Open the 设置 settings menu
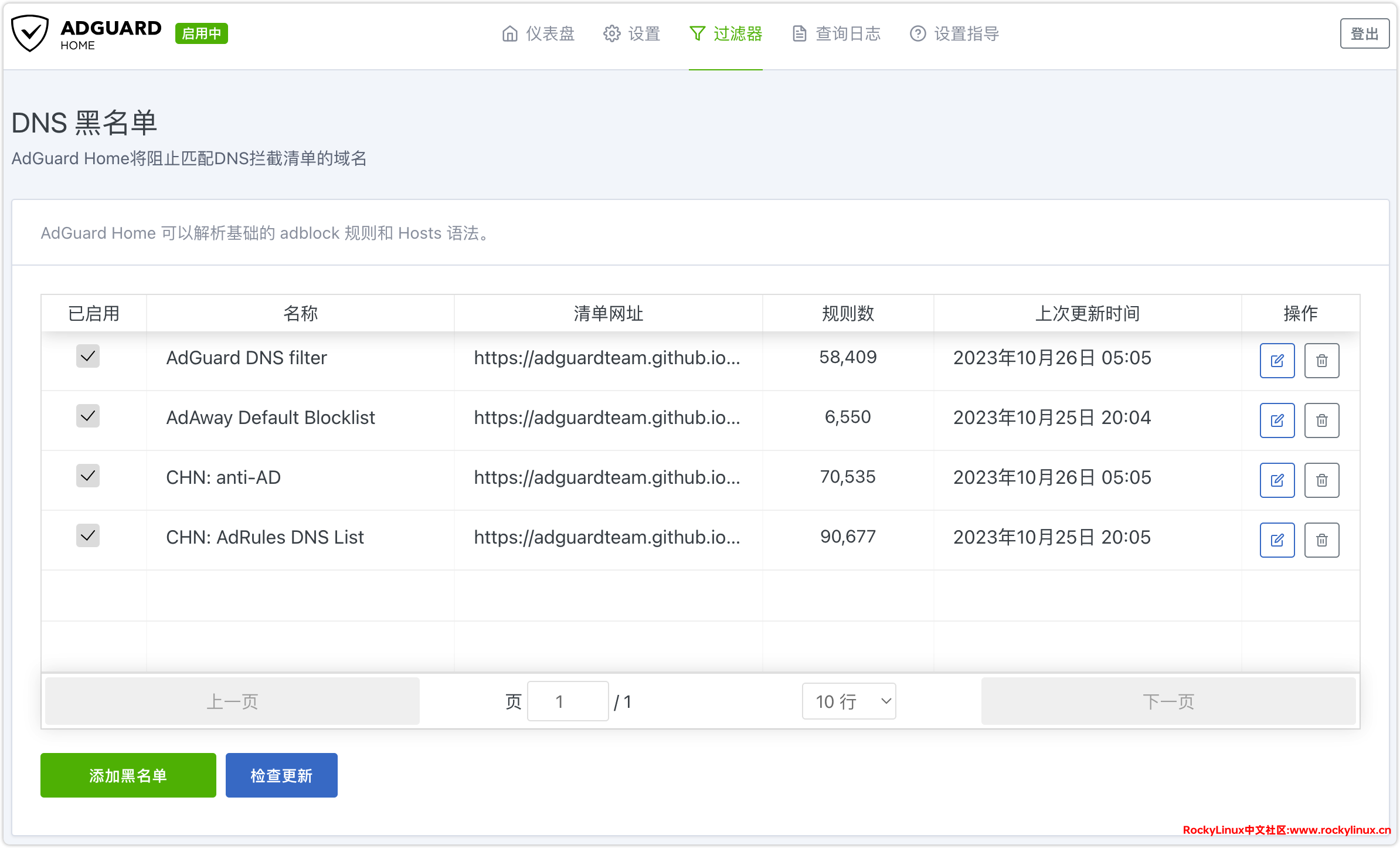1400x848 pixels. (632, 34)
